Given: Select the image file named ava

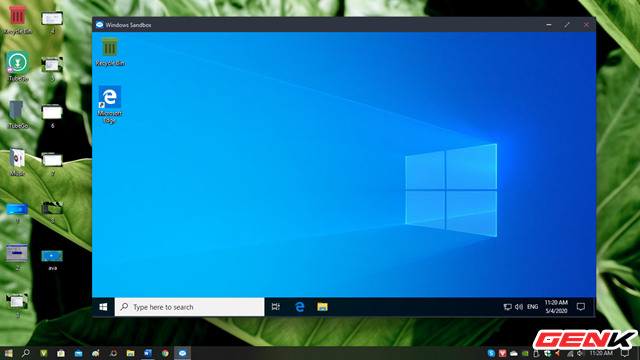Looking at the screenshot, I should (x=52, y=260).
